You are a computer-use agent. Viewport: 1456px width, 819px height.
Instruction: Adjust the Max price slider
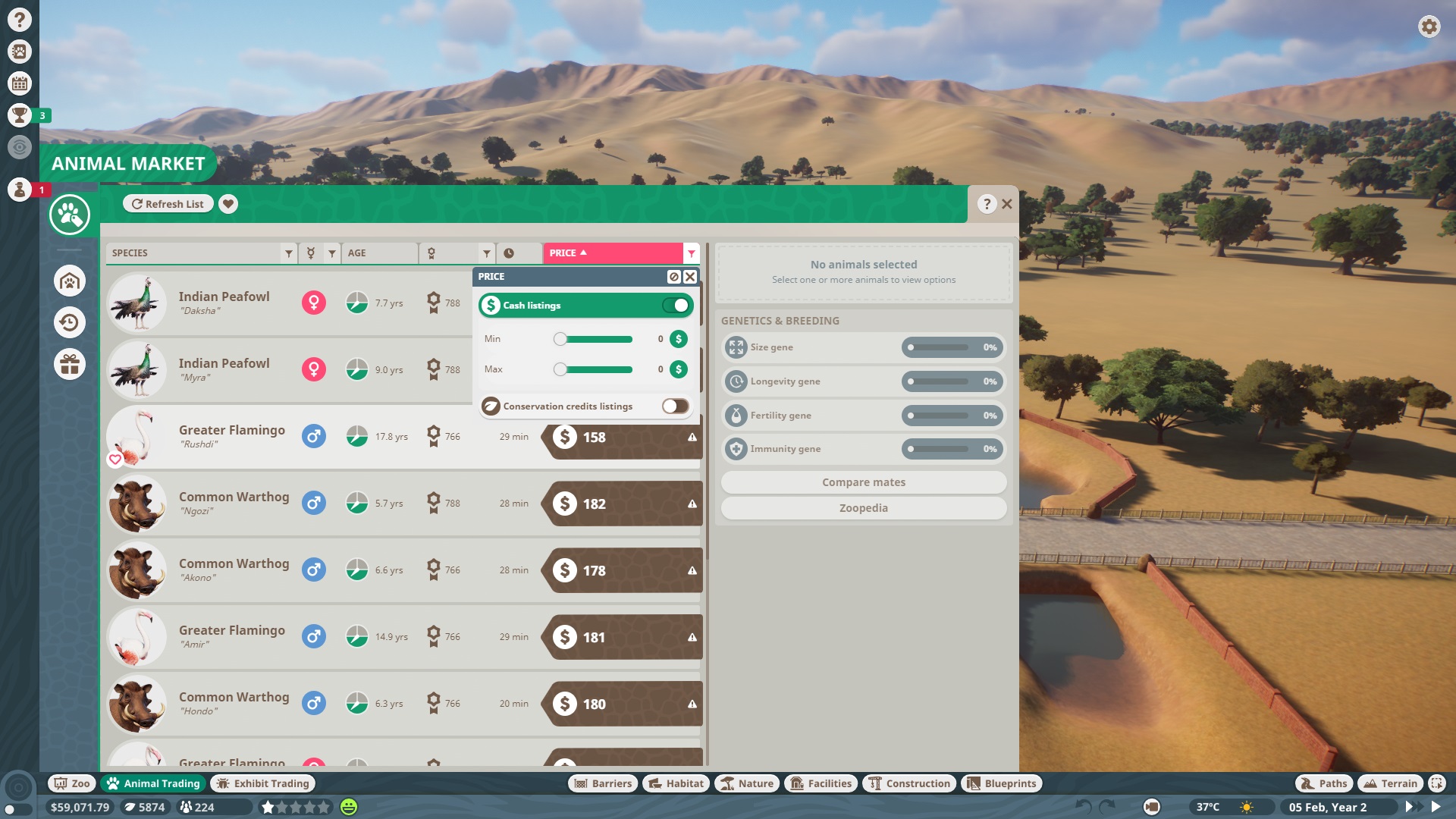click(595, 369)
